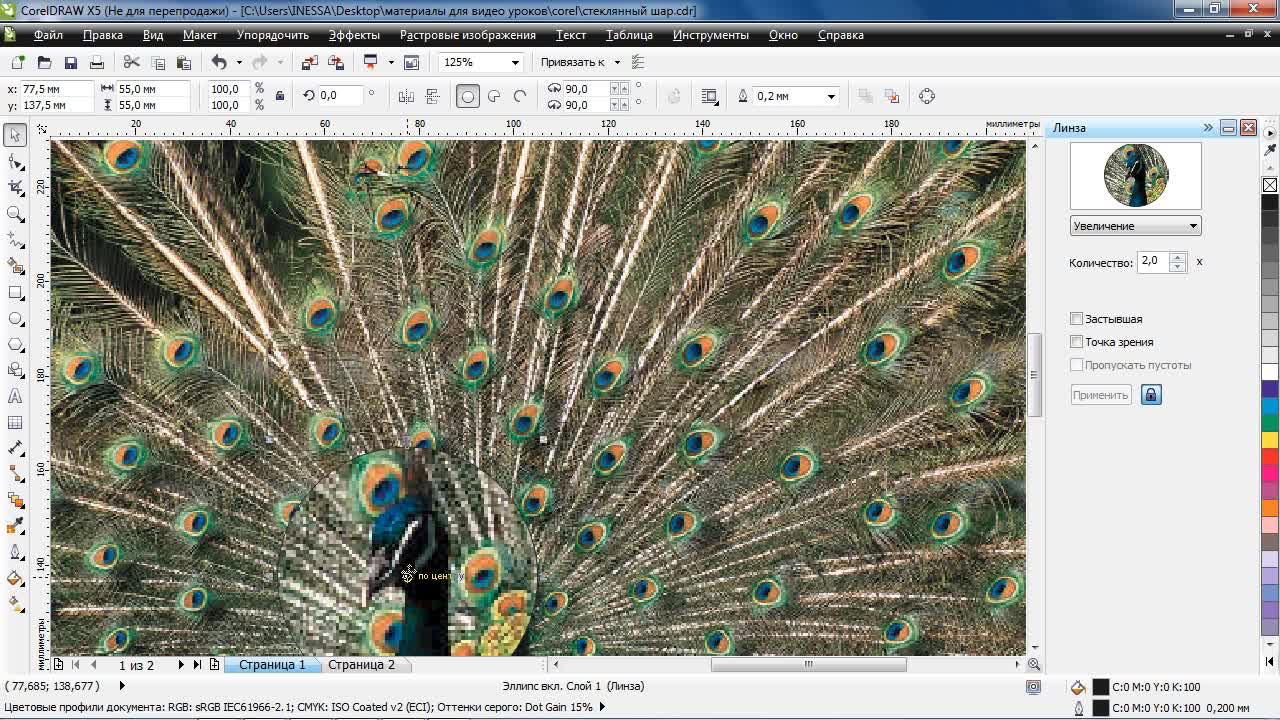Select the Outline pen tool
This screenshot has height=720, width=1280.
(15, 552)
